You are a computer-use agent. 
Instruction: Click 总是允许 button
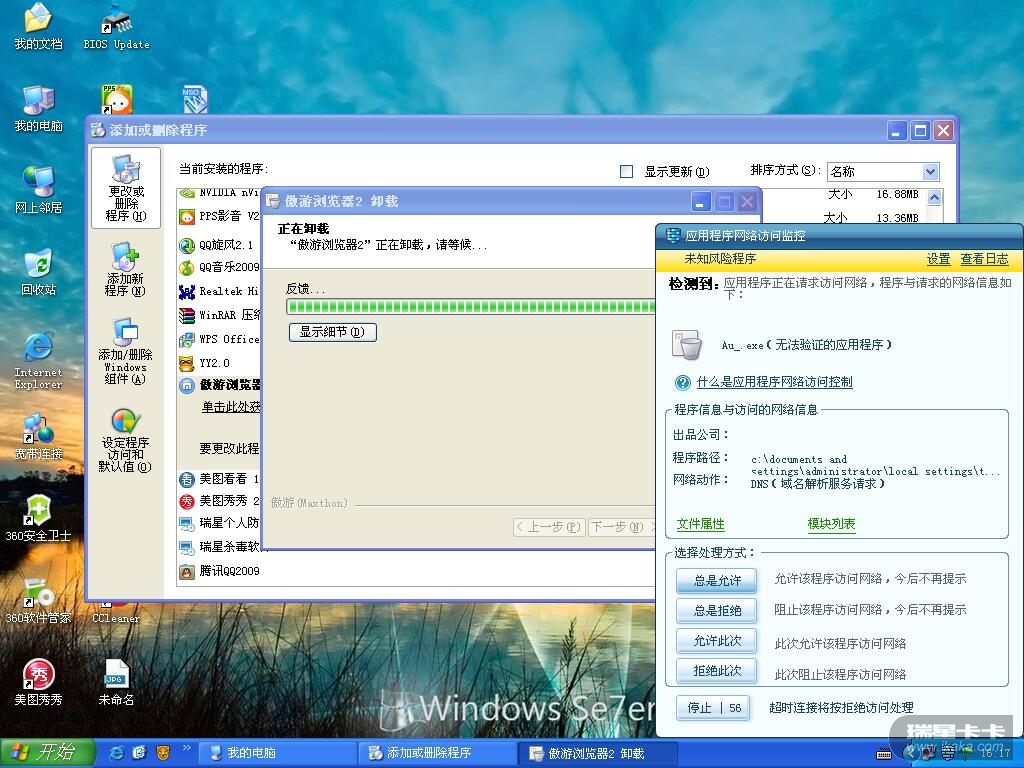pyautogui.click(x=717, y=580)
